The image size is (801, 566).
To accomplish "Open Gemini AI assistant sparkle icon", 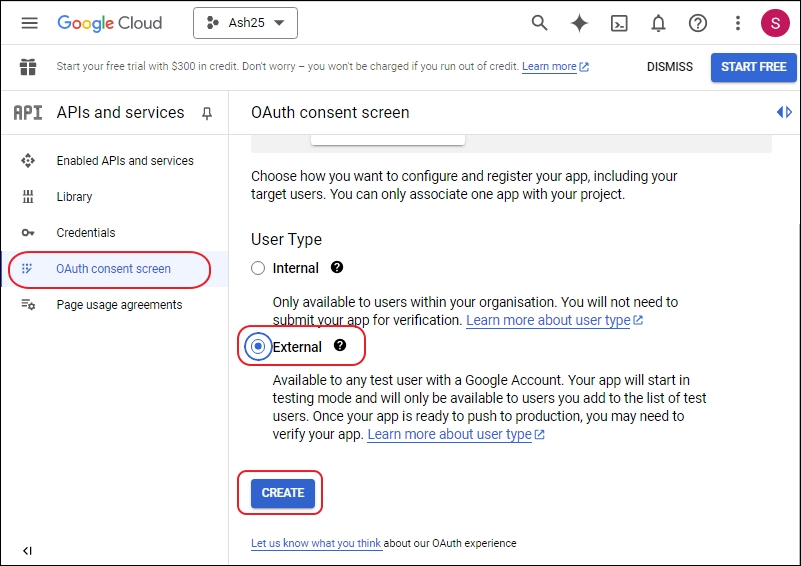I will pos(579,23).
